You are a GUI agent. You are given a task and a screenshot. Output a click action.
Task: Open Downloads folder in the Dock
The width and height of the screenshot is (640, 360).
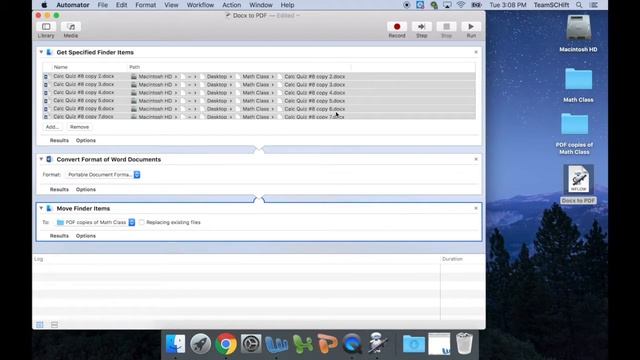click(414, 344)
